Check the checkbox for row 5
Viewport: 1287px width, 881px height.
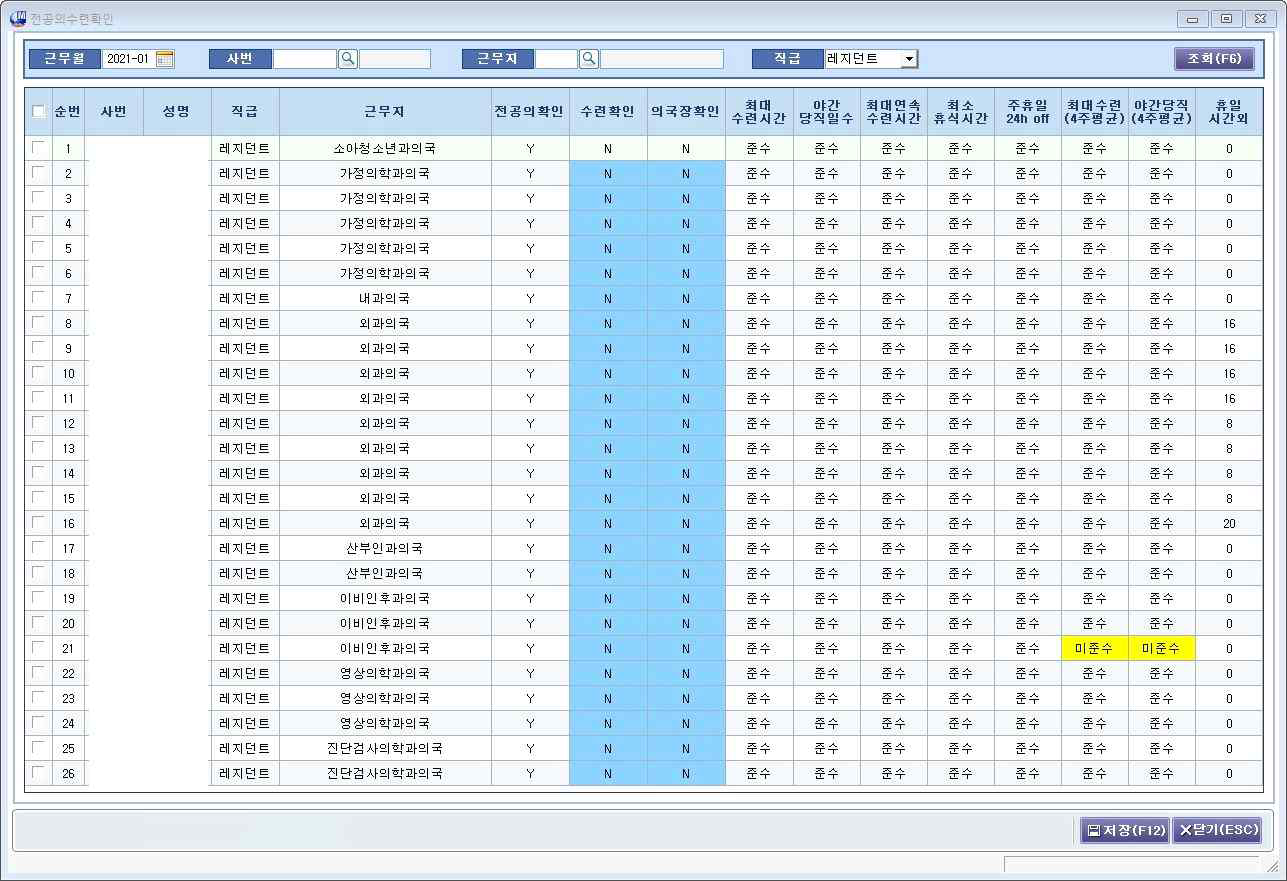pyautogui.click(x=39, y=247)
